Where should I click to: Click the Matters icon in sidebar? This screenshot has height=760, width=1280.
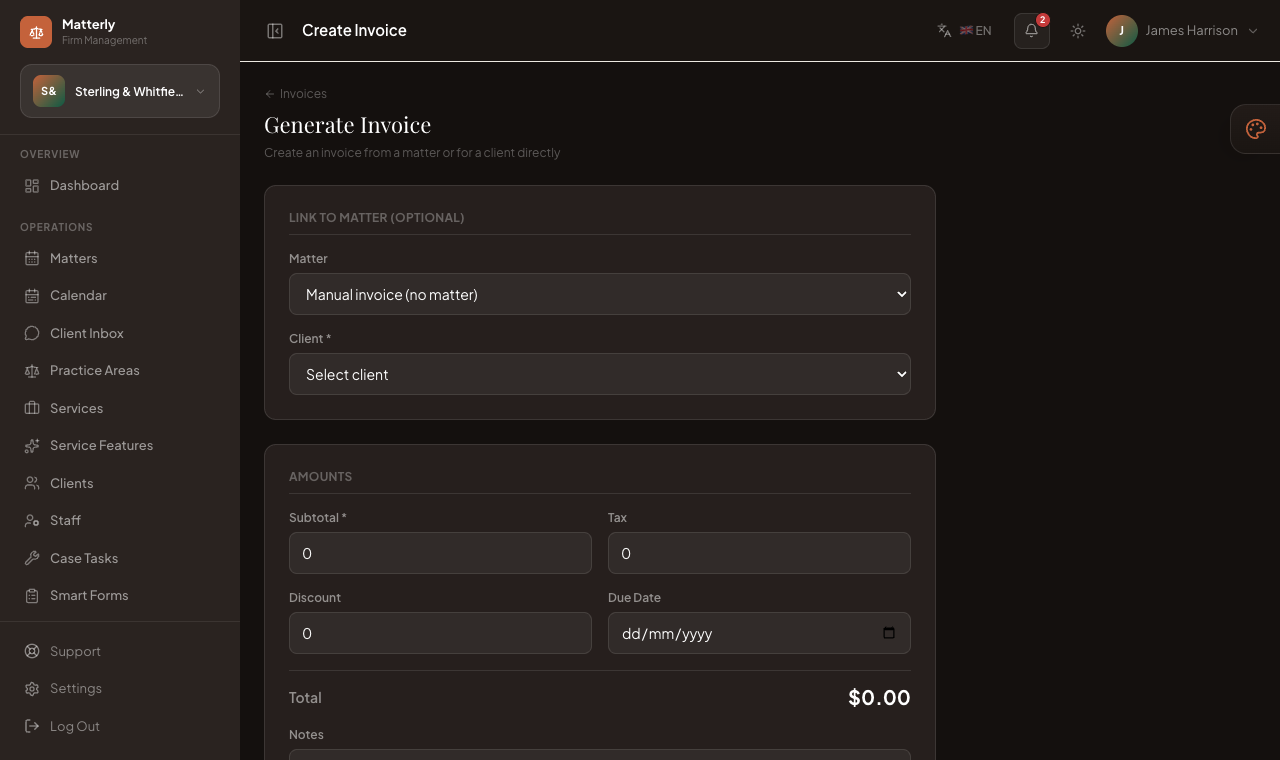coord(32,259)
